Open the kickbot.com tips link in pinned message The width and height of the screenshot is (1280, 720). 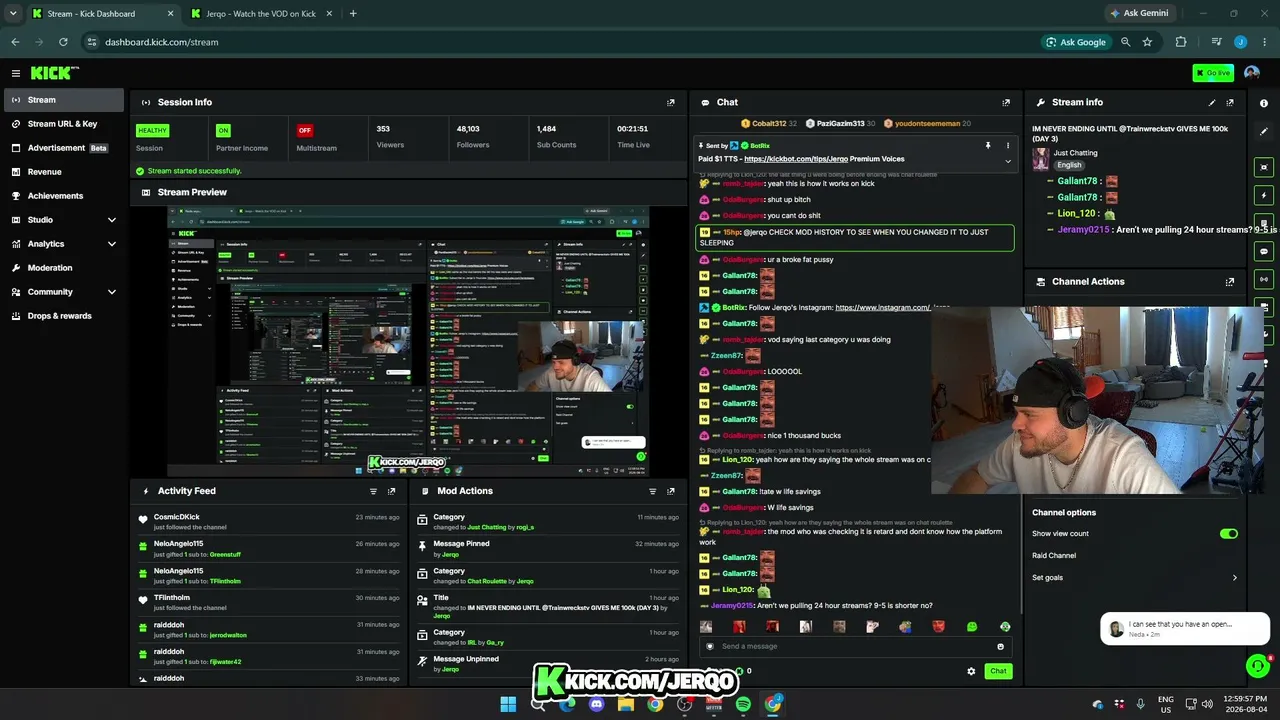795,159
